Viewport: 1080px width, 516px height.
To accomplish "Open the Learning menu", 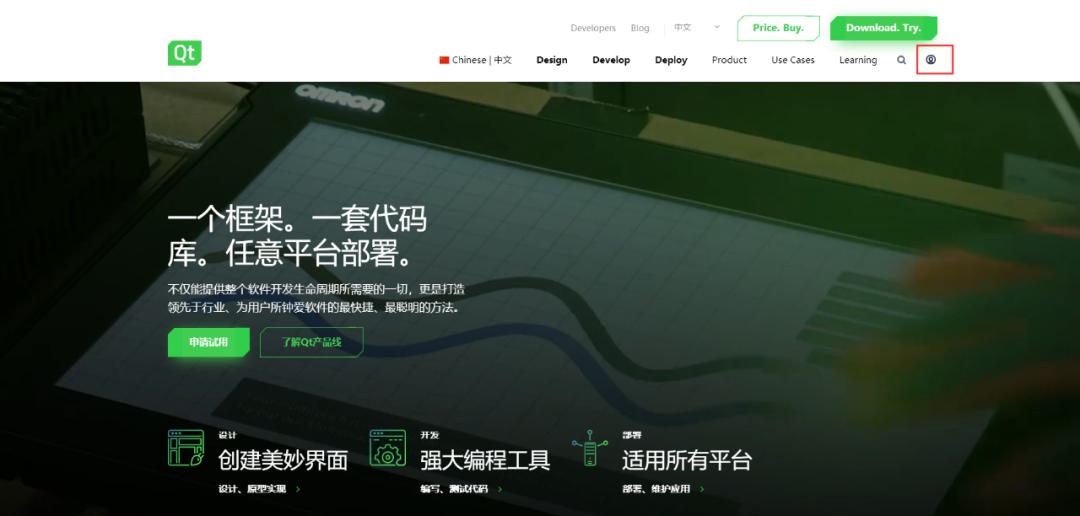I will coord(858,60).
